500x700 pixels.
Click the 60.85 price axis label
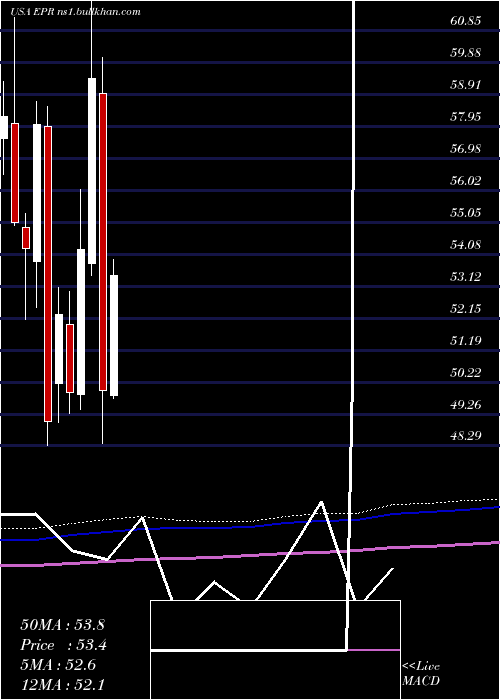point(466,21)
